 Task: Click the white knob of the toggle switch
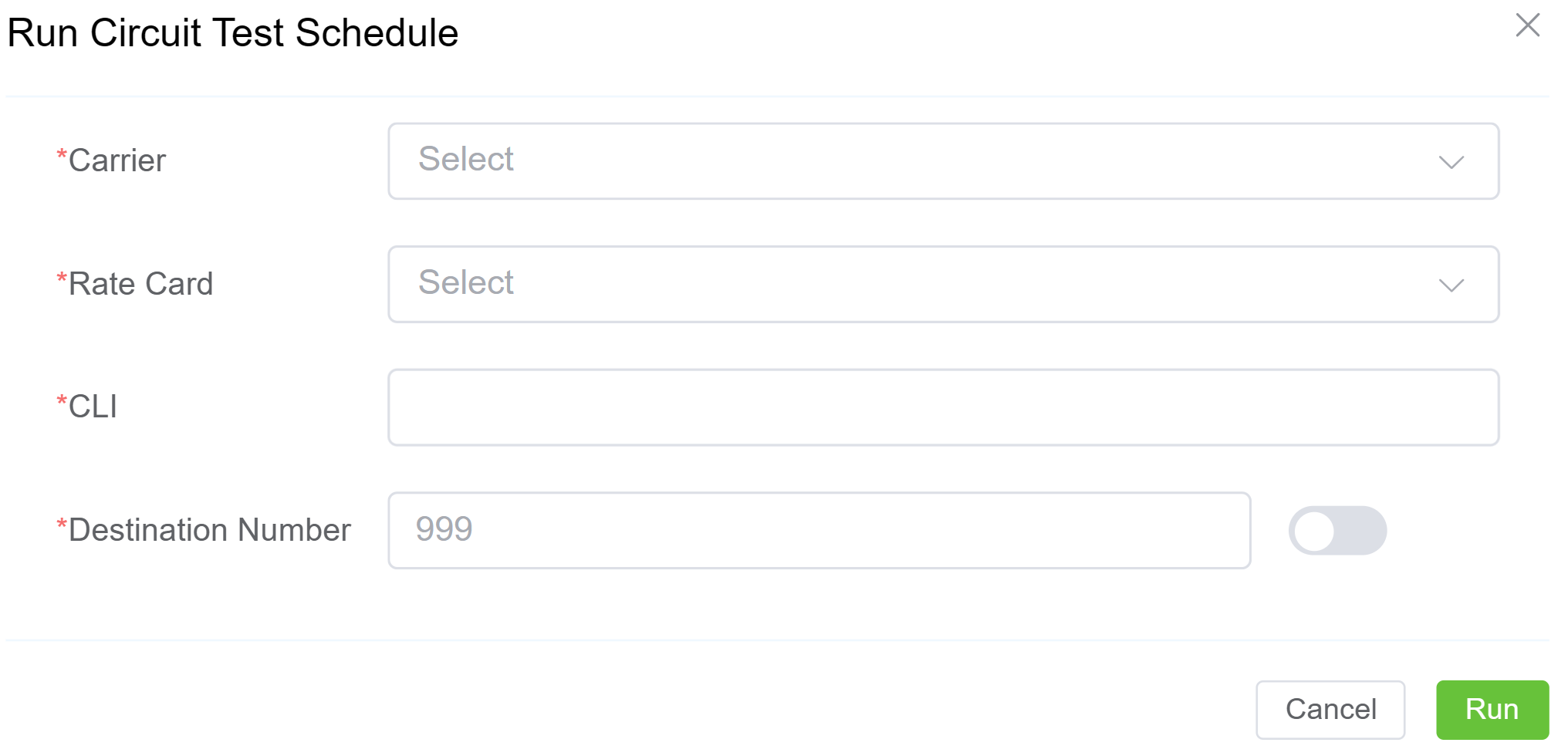coord(1314,531)
